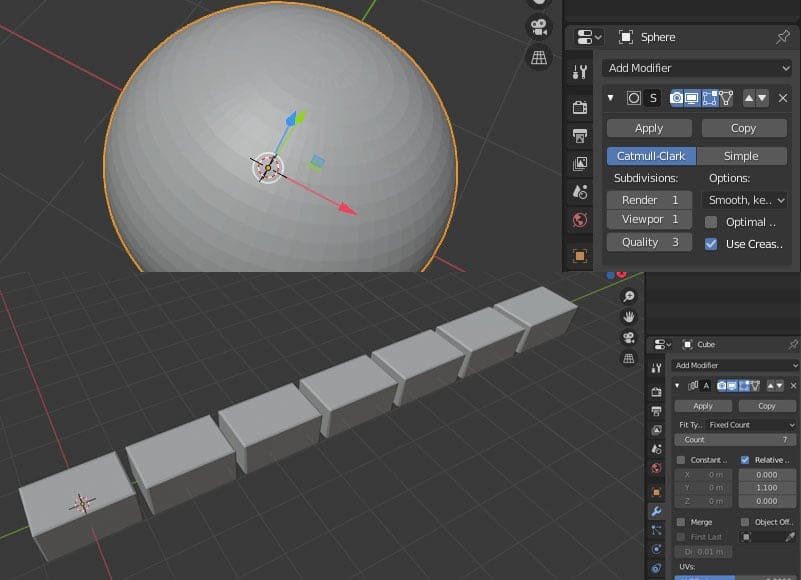This screenshot has height=580, width=801.
Task: Toggle Subdivision modifier on-cage display
Action: [x=725, y=98]
